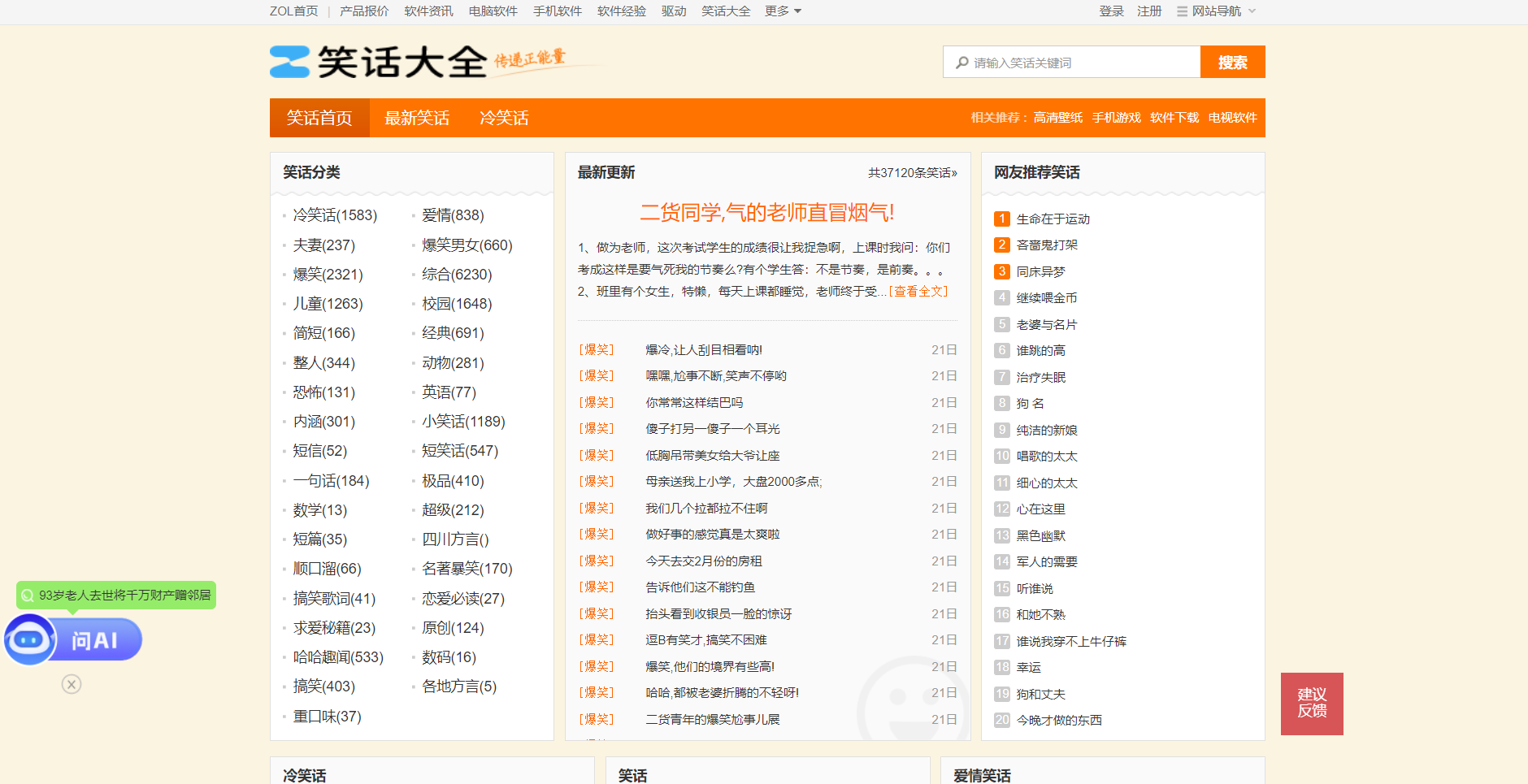The height and width of the screenshot is (784, 1528).
Task: Switch to the 最新笑话 tab
Action: (x=416, y=118)
